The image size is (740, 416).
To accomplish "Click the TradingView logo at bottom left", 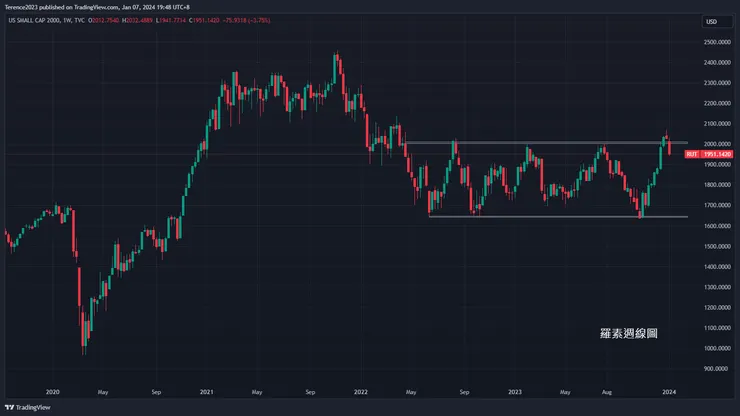I will pyautogui.click(x=27, y=407).
